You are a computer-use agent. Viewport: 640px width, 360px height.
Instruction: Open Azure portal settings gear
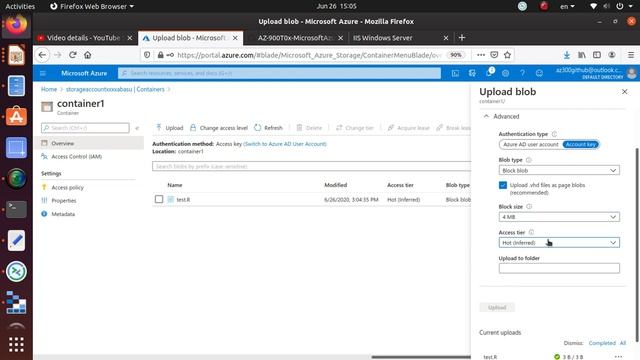coord(505,73)
